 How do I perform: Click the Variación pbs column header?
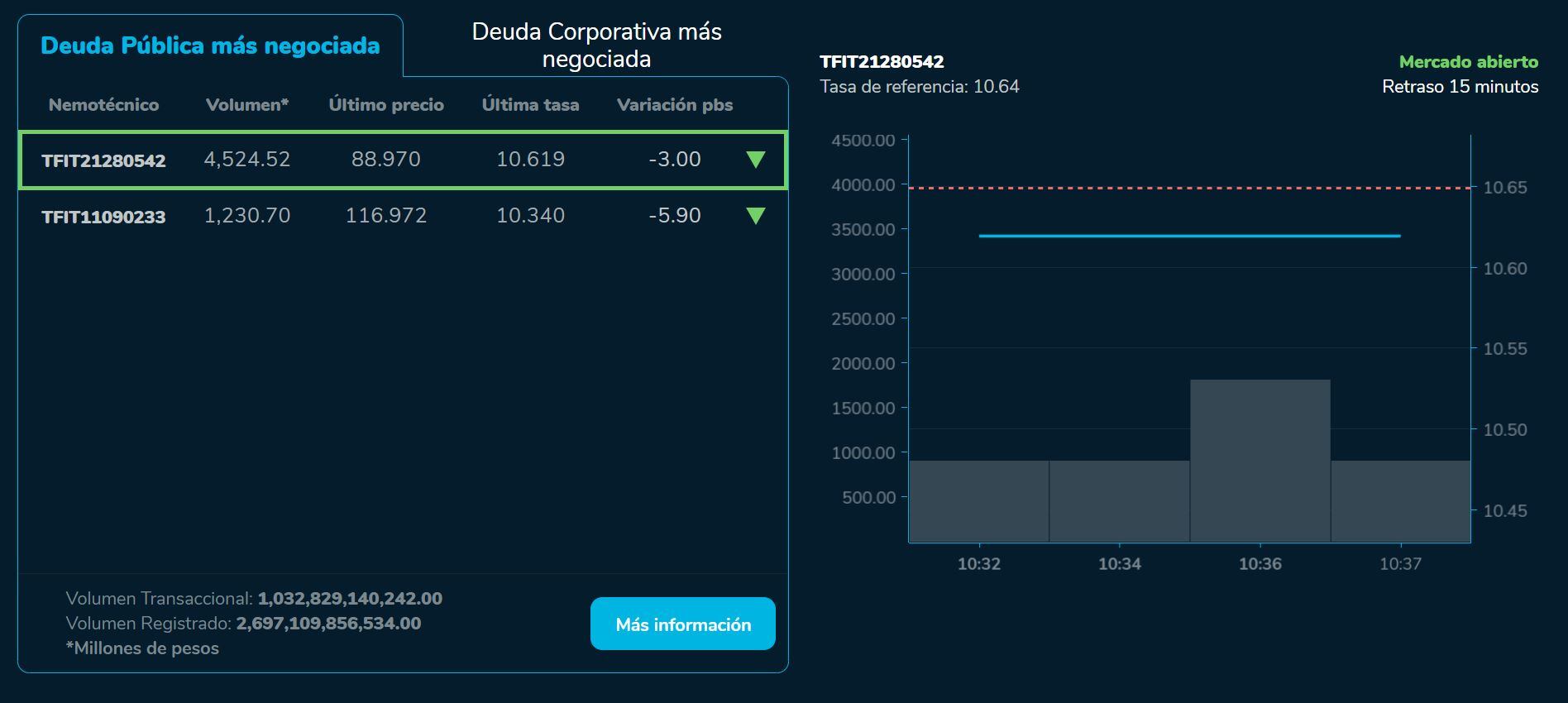(675, 105)
